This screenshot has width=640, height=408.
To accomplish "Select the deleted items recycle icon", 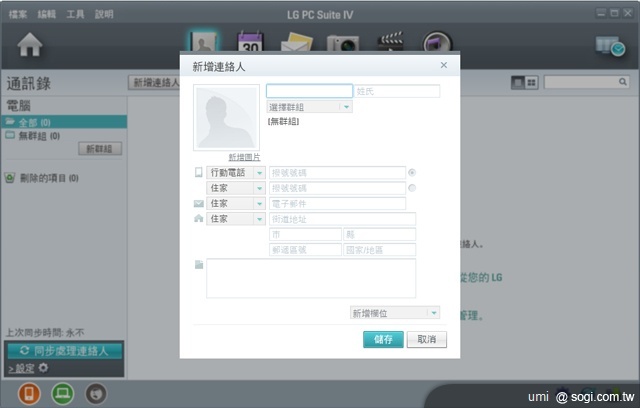I will click(x=10, y=178).
